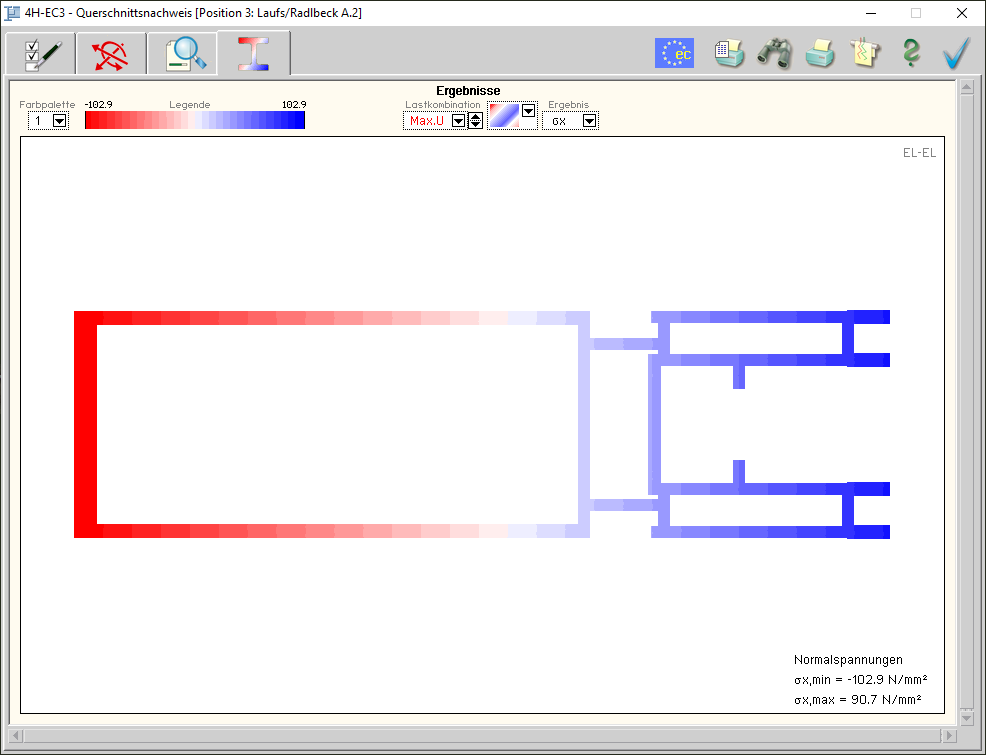Viewport: 986px width, 755px height.
Task: Switch to the internal forces tab
Action: (110, 54)
